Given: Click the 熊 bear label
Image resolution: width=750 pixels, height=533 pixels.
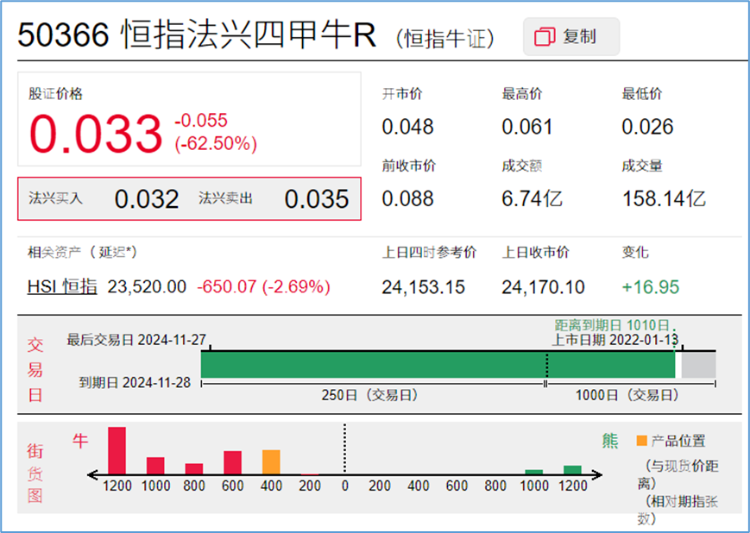Looking at the screenshot, I should [610, 441].
